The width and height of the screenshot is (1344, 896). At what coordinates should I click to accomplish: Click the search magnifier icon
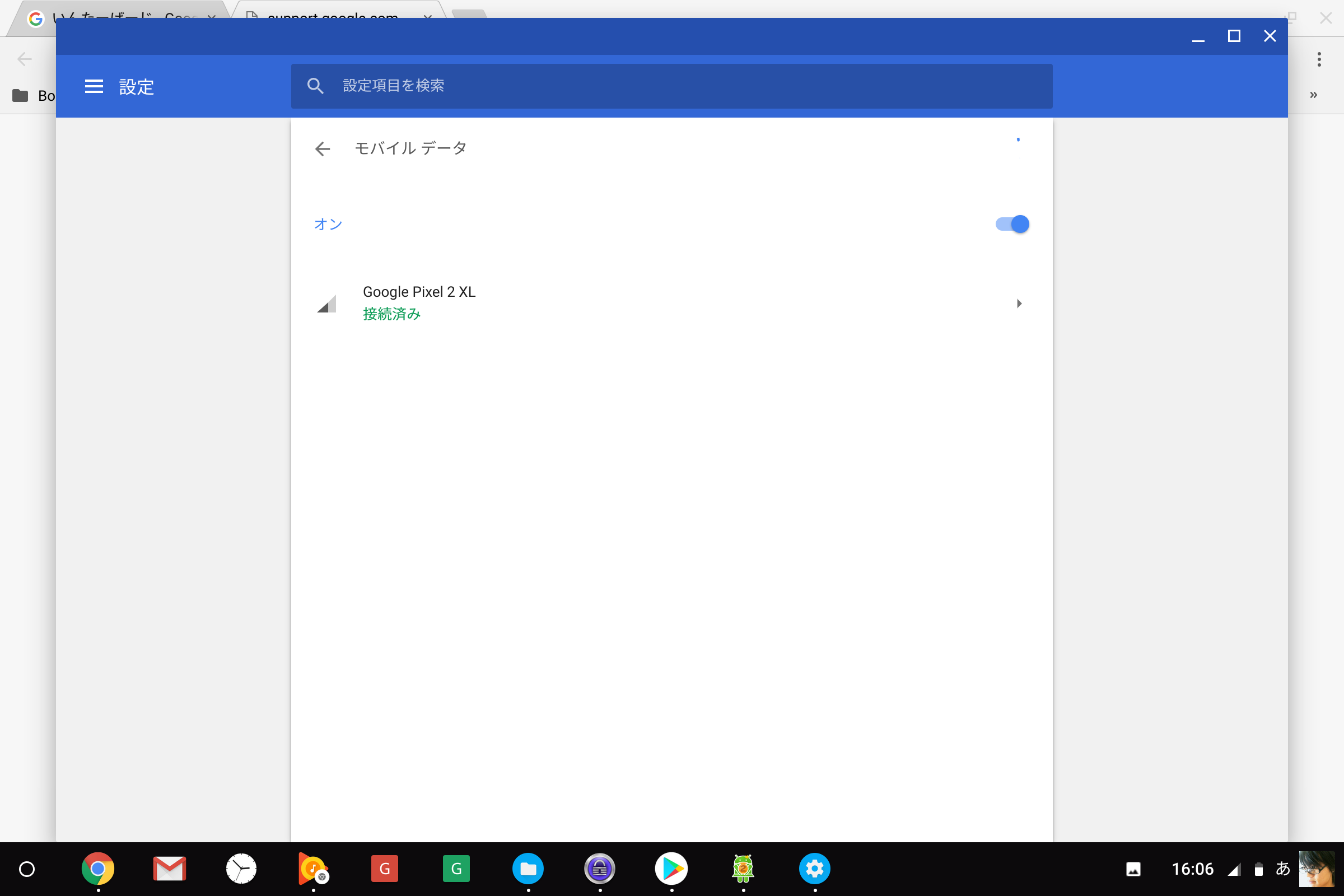tap(315, 86)
